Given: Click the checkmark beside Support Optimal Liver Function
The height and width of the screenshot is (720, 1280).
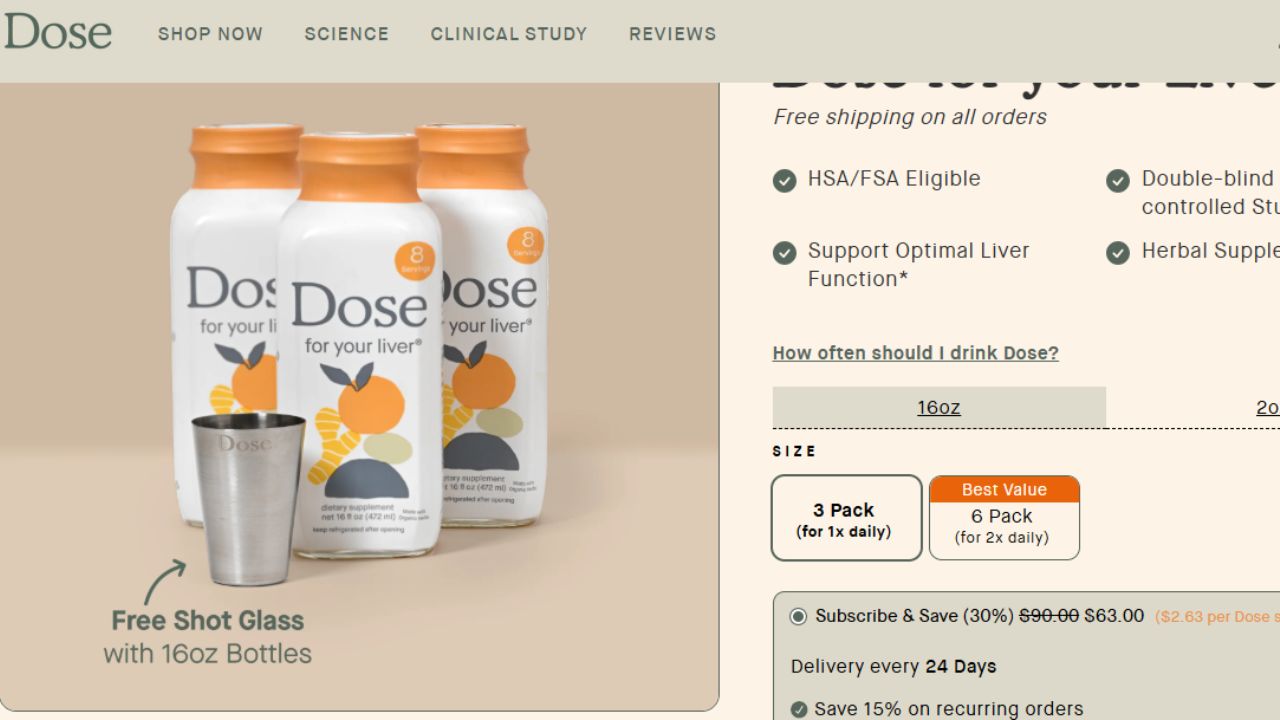Looking at the screenshot, I should (x=785, y=253).
